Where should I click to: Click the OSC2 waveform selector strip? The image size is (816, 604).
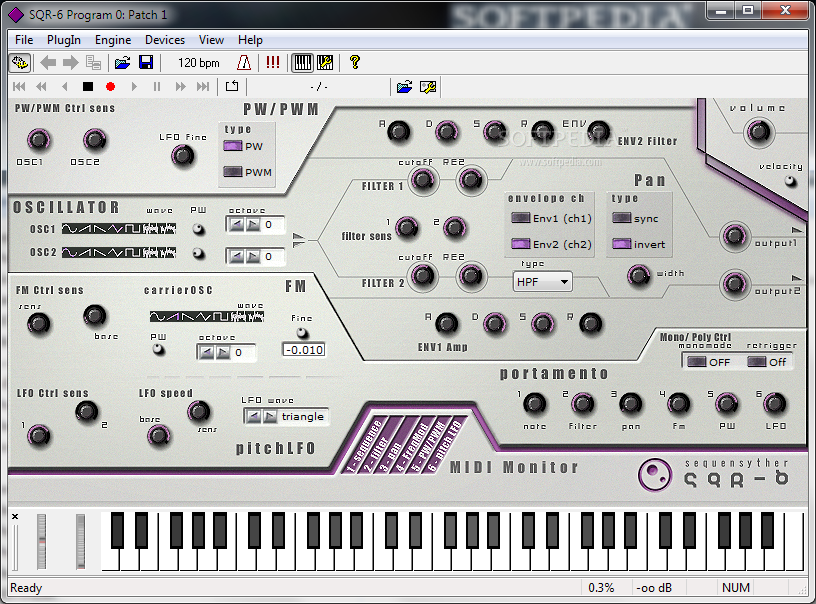[119, 252]
